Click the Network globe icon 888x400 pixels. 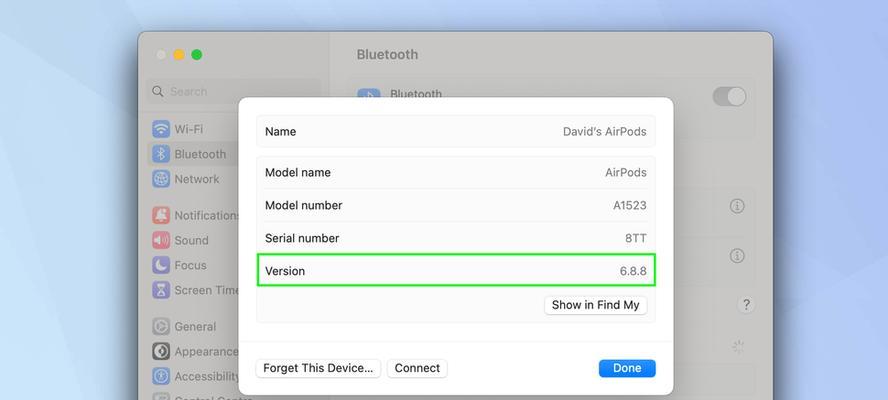161,179
